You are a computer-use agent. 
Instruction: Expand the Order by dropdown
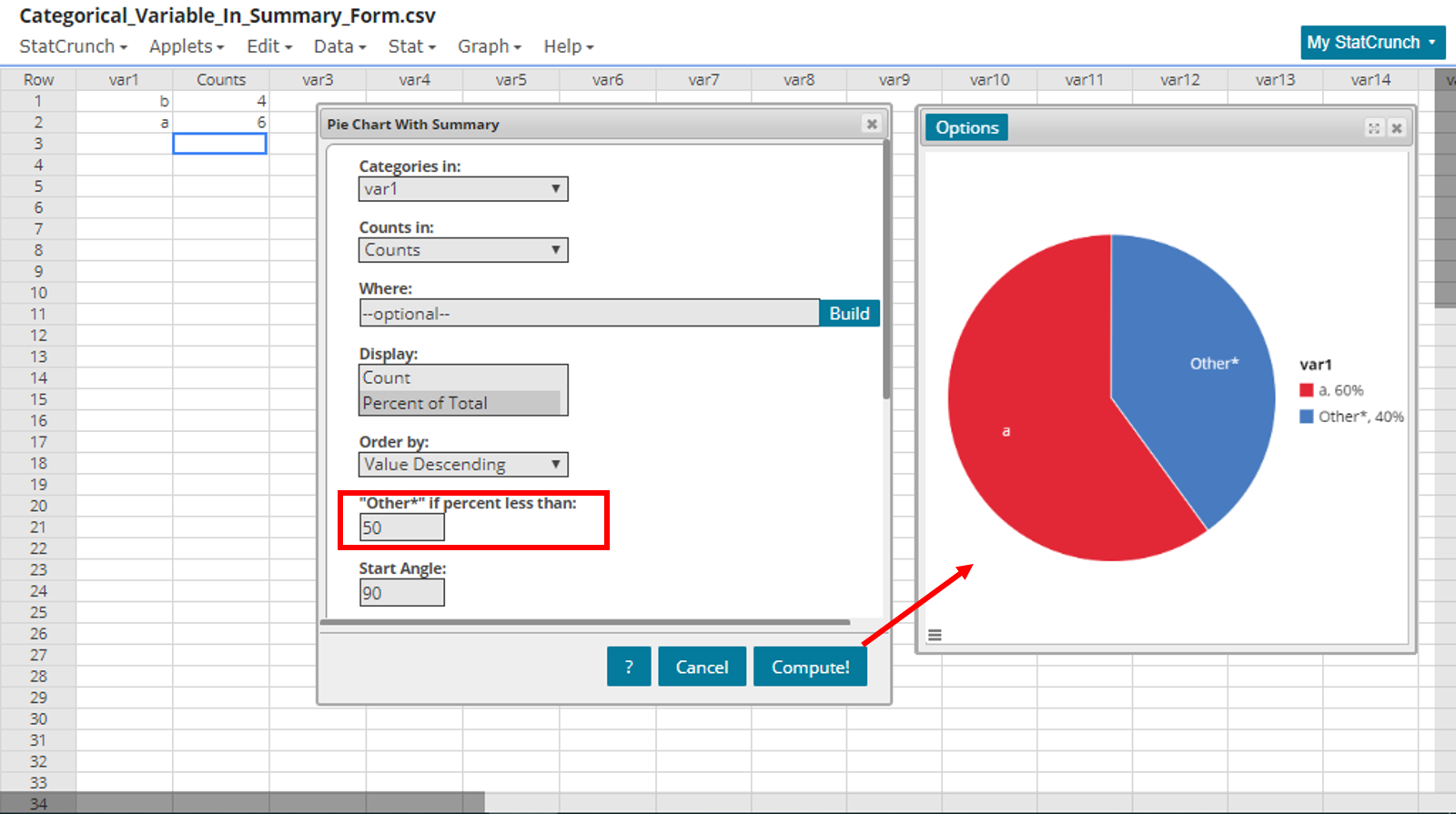[463, 465]
